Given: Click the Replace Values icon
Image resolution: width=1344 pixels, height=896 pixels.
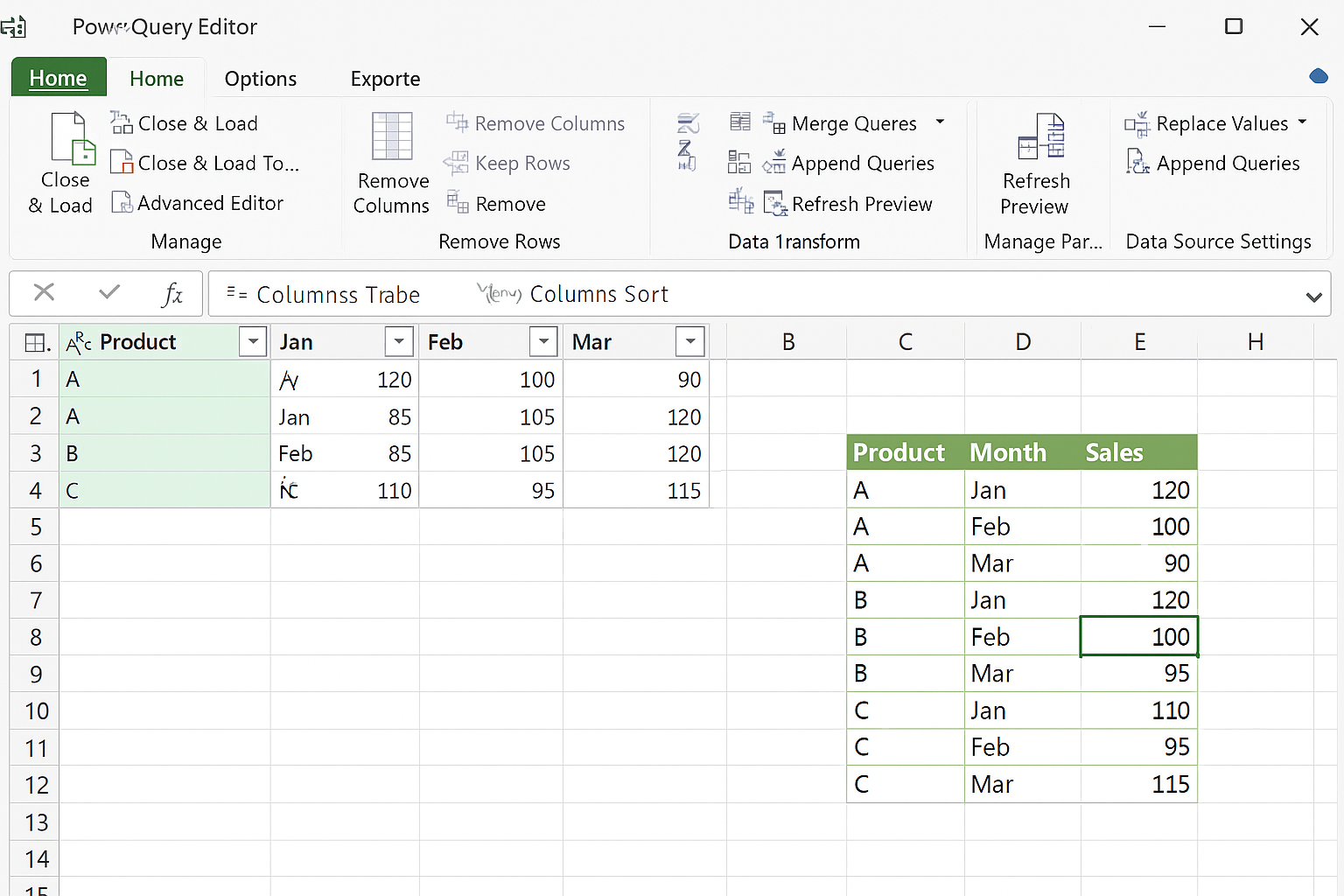Looking at the screenshot, I should (x=1137, y=124).
